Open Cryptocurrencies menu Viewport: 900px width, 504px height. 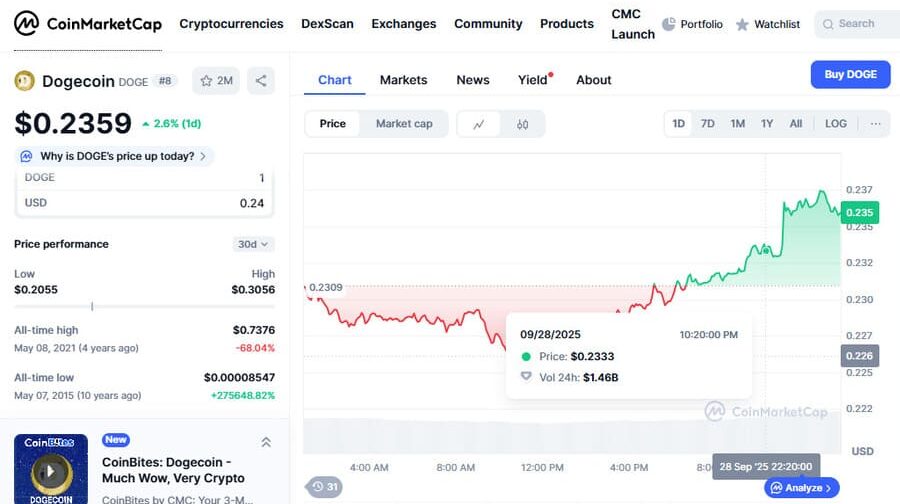pyautogui.click(x=231, y=24)
